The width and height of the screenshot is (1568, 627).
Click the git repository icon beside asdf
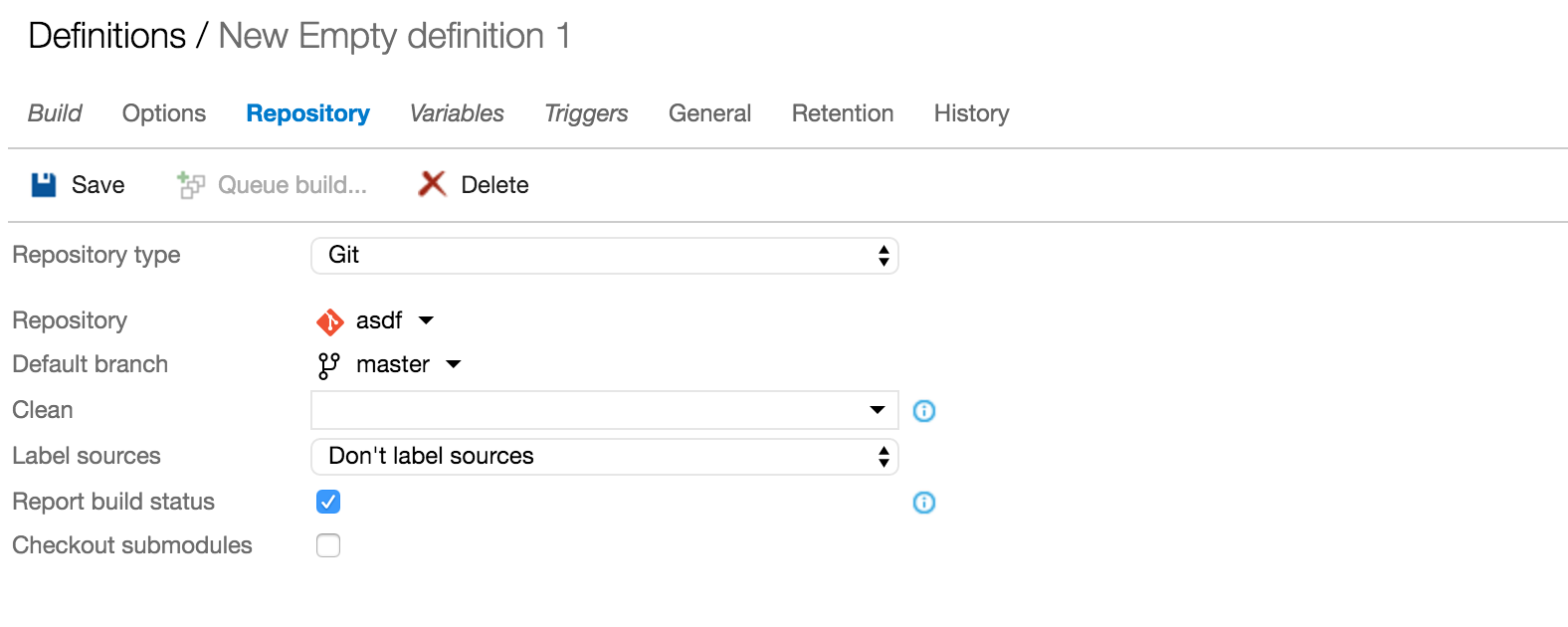coord(329,321)
